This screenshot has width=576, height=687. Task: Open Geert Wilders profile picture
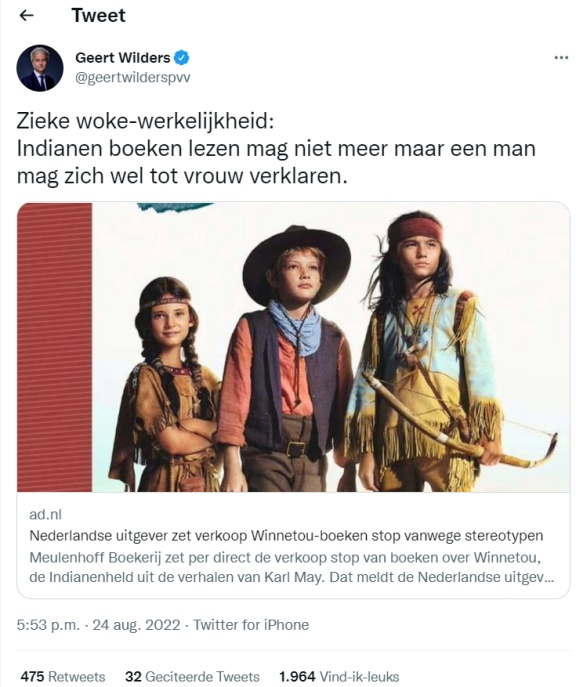40,67
